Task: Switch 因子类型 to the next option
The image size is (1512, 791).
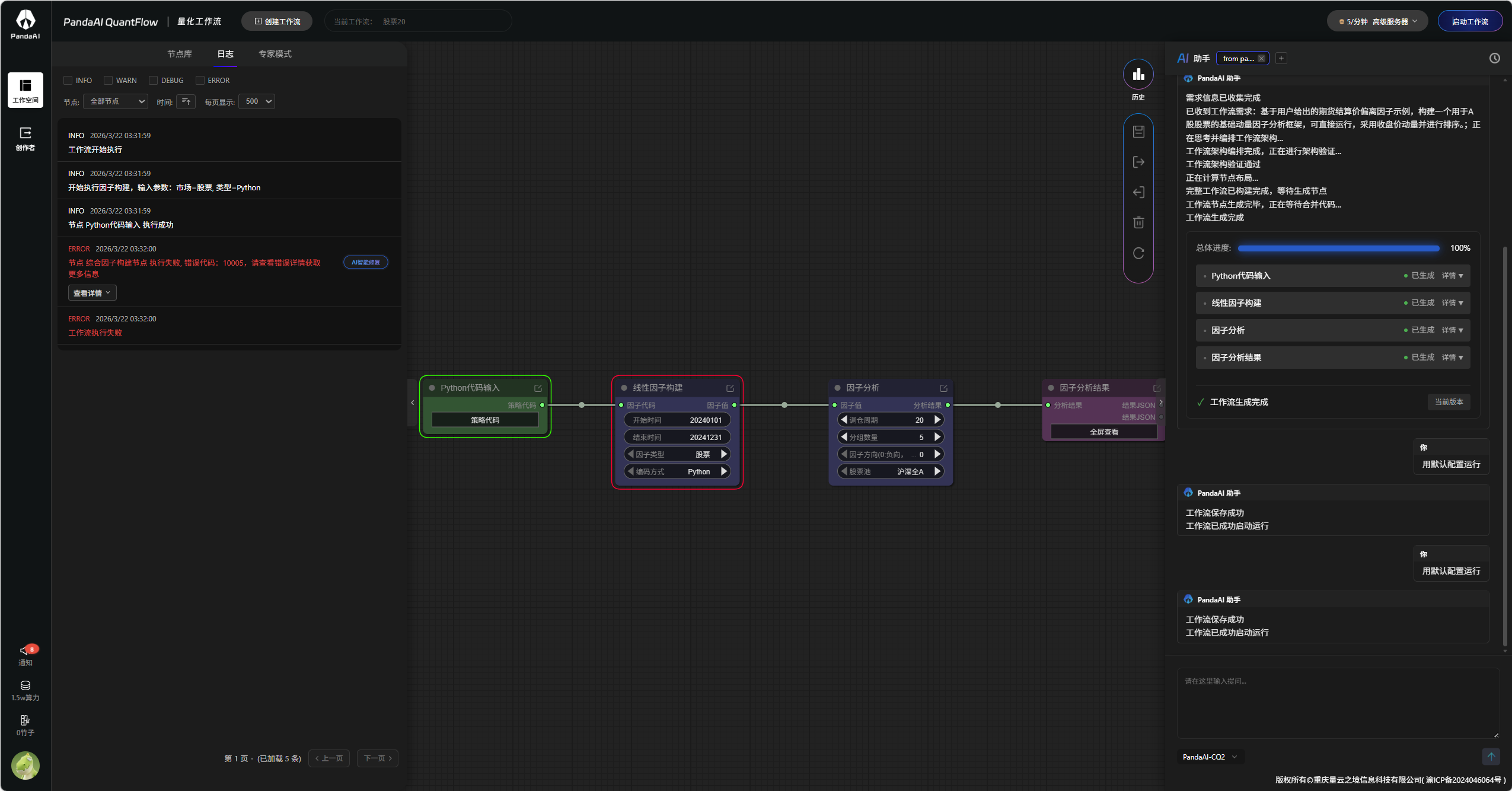Action: click(x=724, y=454)
